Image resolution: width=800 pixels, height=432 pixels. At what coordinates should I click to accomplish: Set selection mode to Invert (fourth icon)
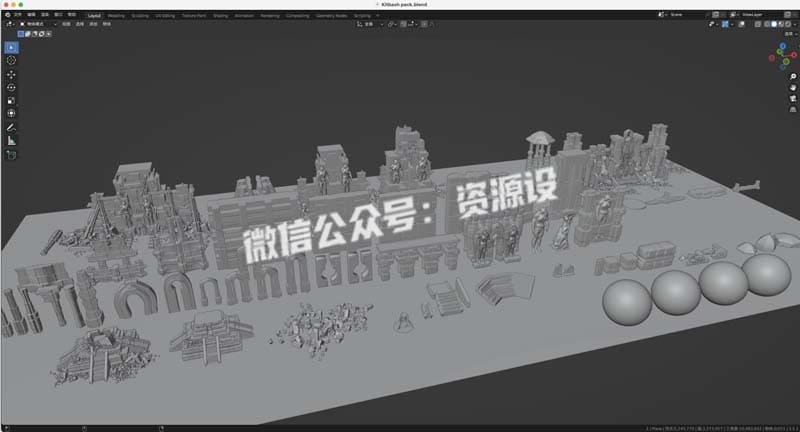click(x=41, y=34)
